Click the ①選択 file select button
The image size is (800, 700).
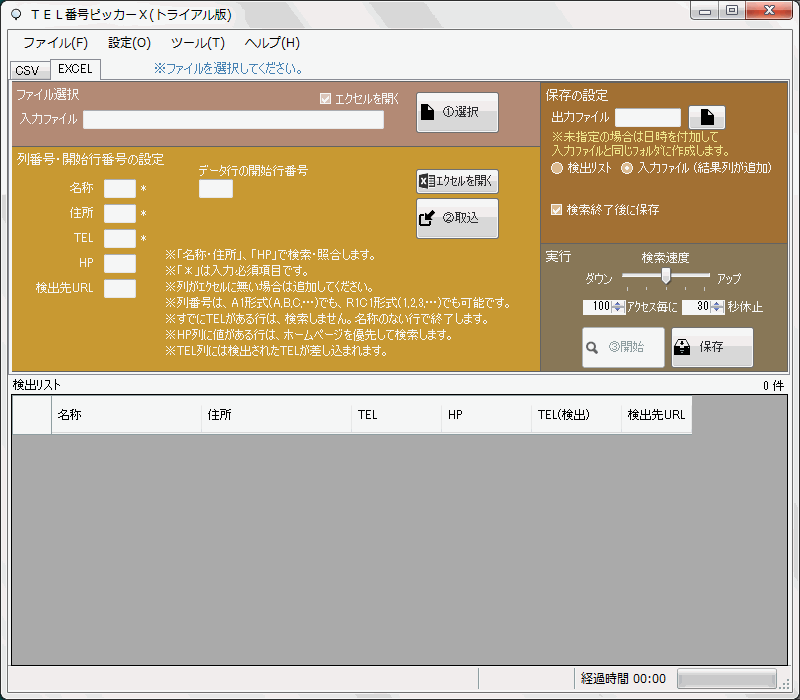pos(457,113)
